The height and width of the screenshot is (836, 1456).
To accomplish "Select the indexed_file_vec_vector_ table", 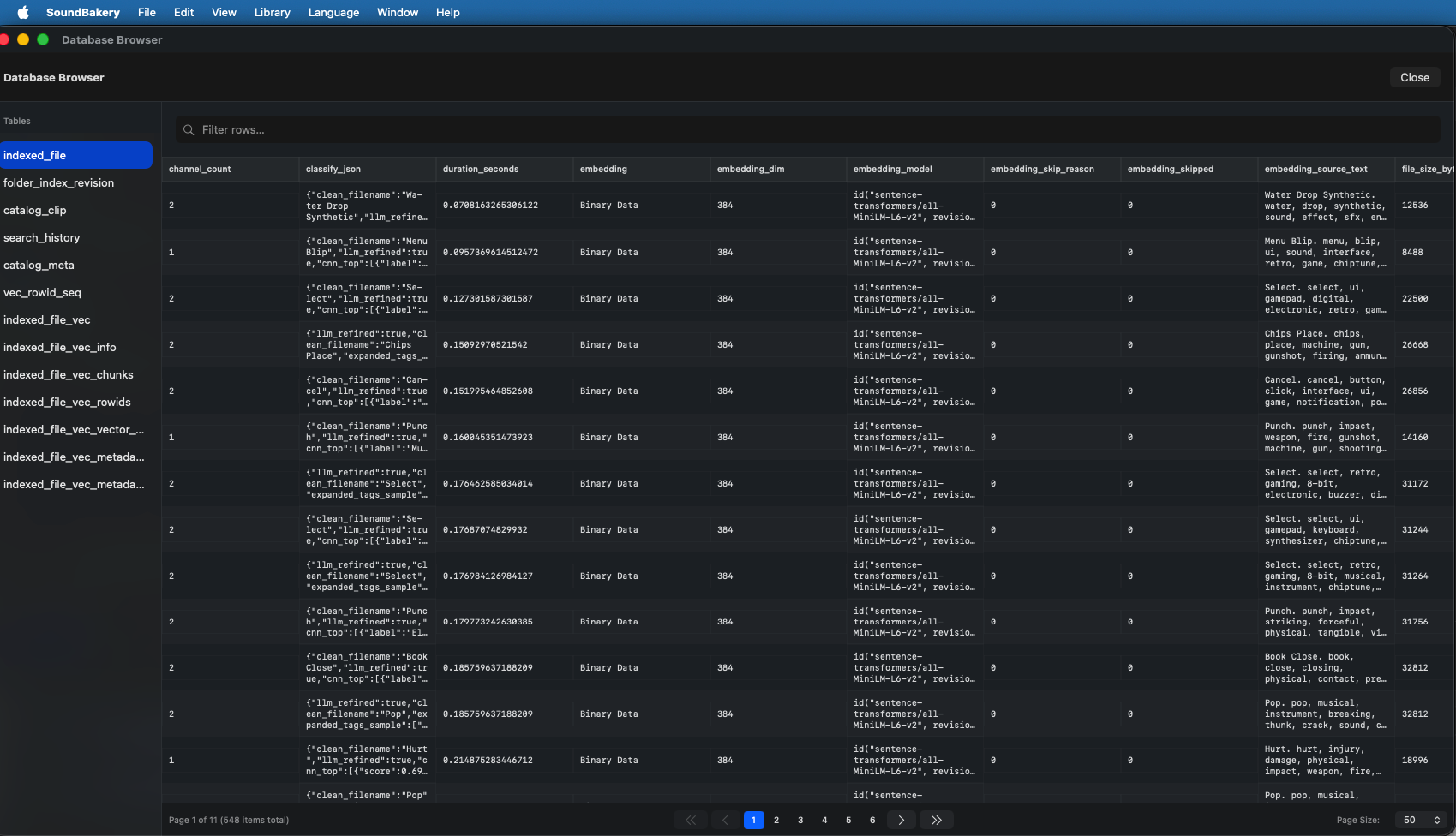I will [76, 429].
